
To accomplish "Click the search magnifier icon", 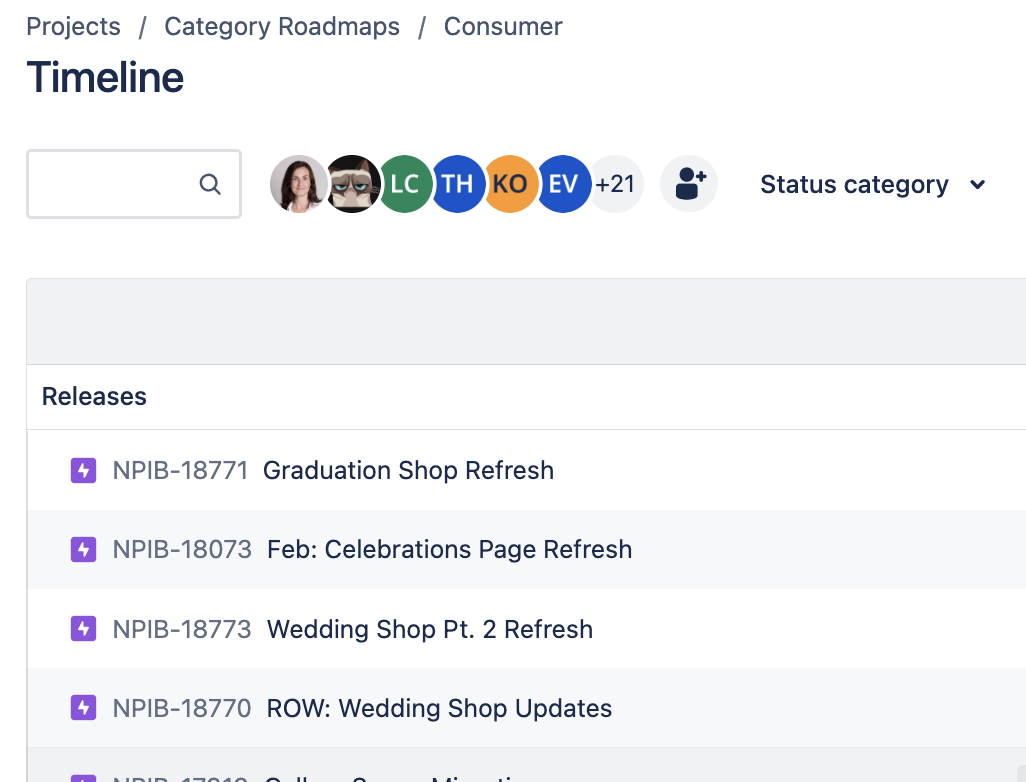I will pyautogui.click(x=210, y=184).
